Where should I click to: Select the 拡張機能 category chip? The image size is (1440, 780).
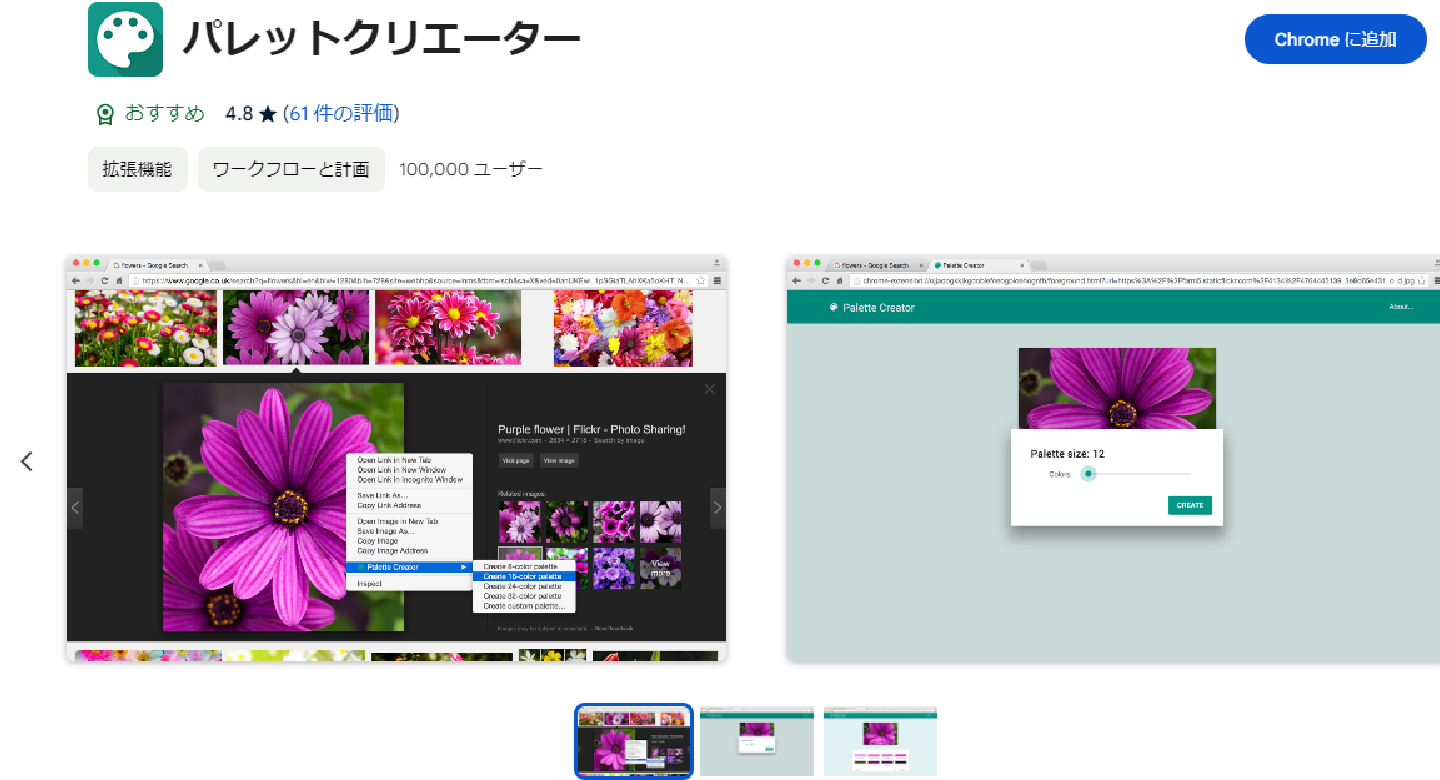138,169
